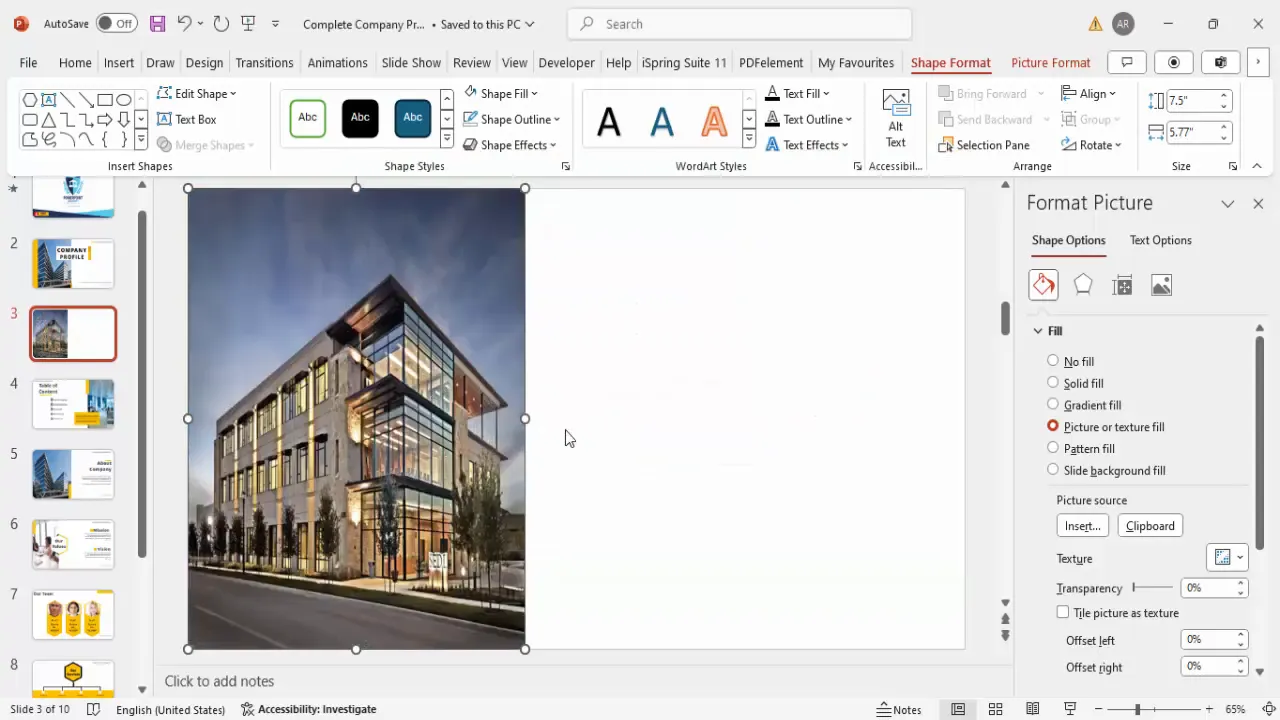The image size is (1280, 720).
Task: Choose the teal Abc shape style
Action: click(x=412, y=118)
